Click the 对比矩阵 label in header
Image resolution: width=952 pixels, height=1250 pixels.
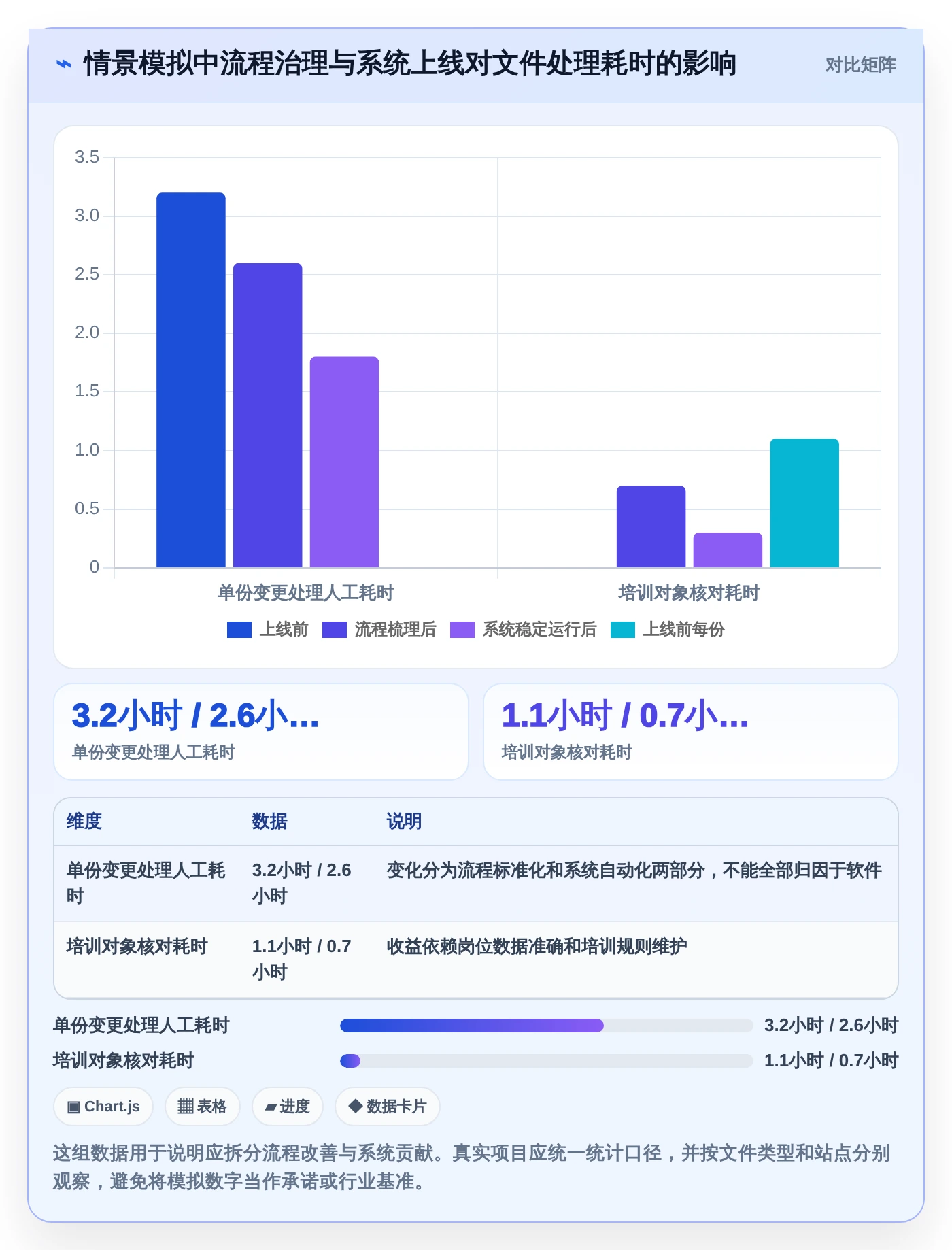860,65
